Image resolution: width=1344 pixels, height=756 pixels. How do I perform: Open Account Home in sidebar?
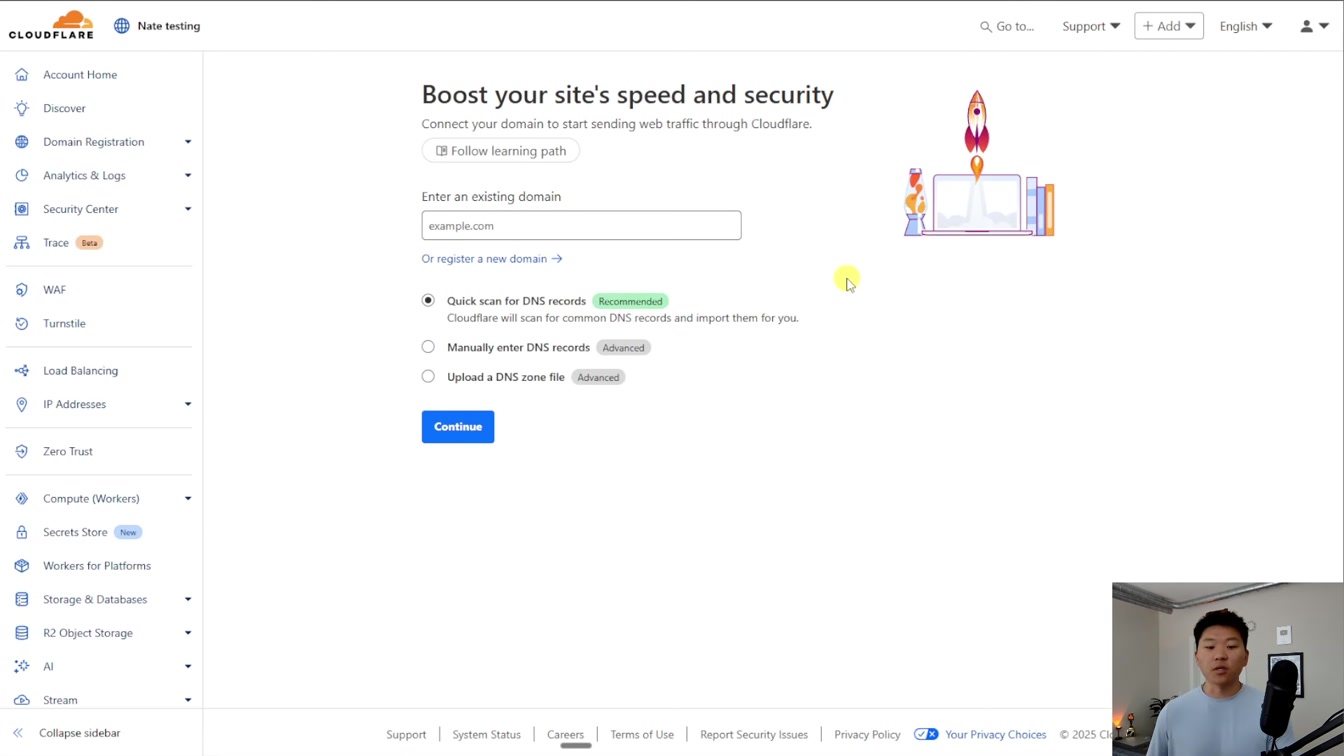pos(80,75)
